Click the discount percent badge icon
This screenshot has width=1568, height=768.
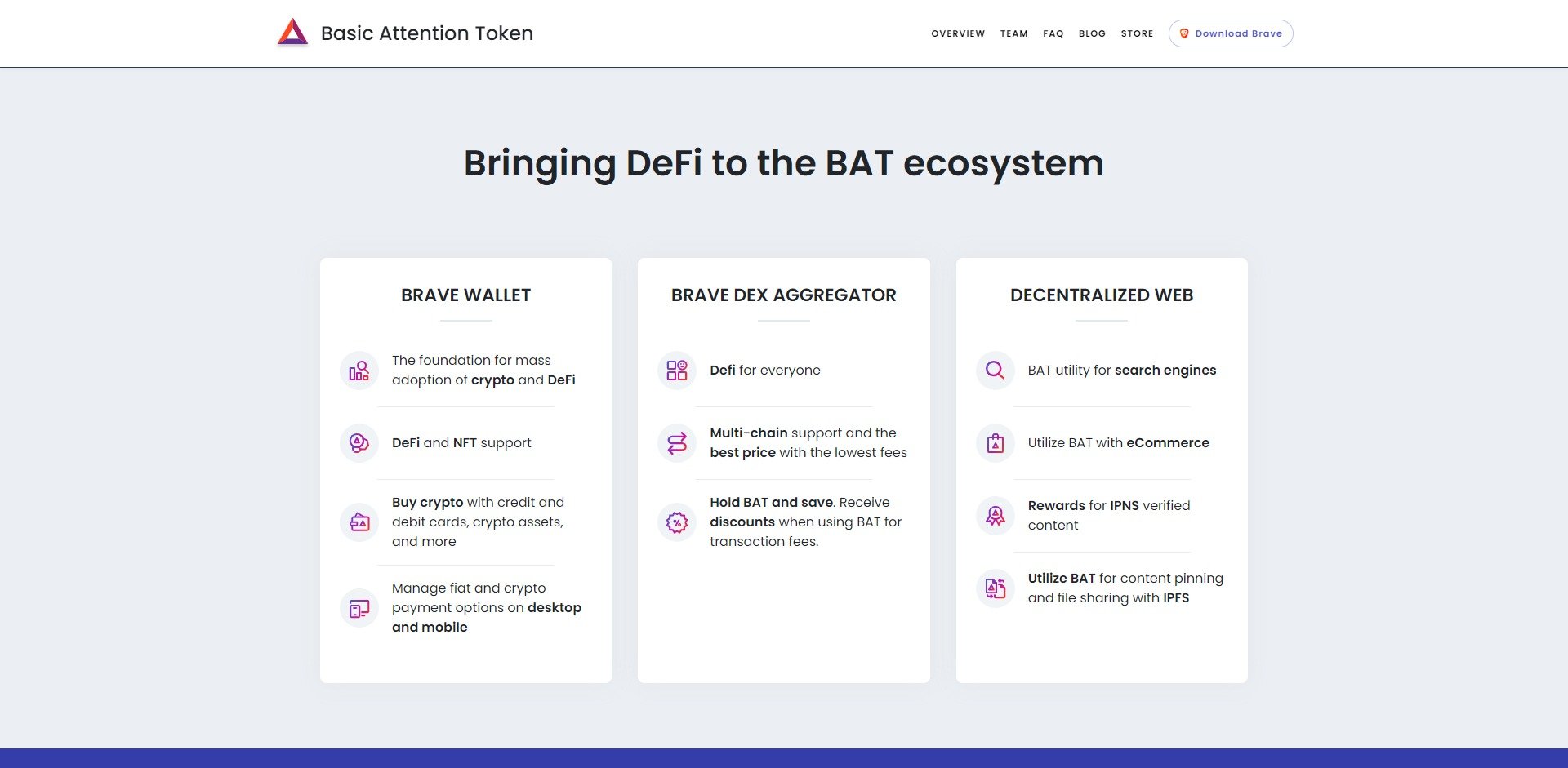click(x=676, y=522)
